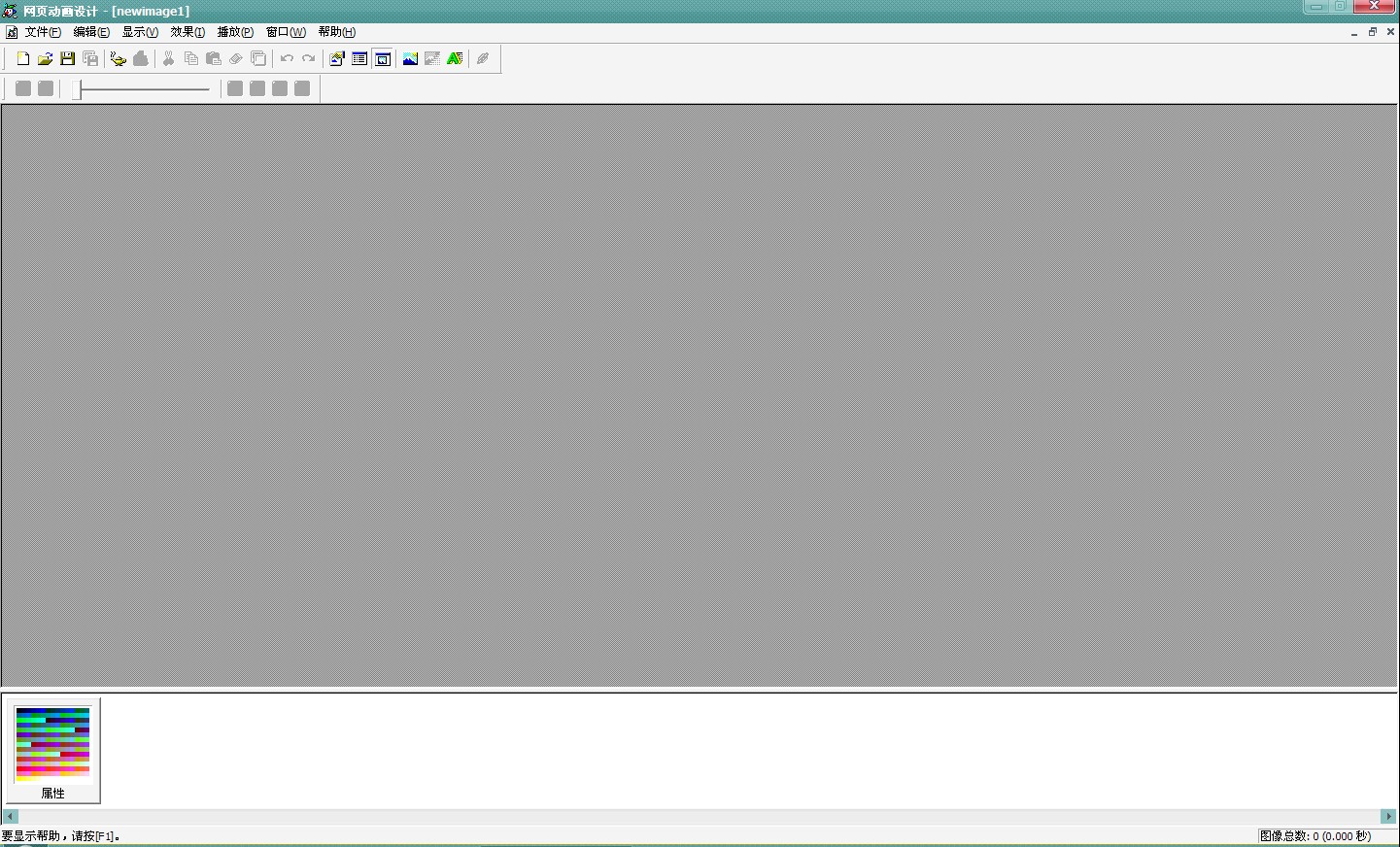Save the file with the floppy disk icon
1400x847 pixels.
(67, 59)
